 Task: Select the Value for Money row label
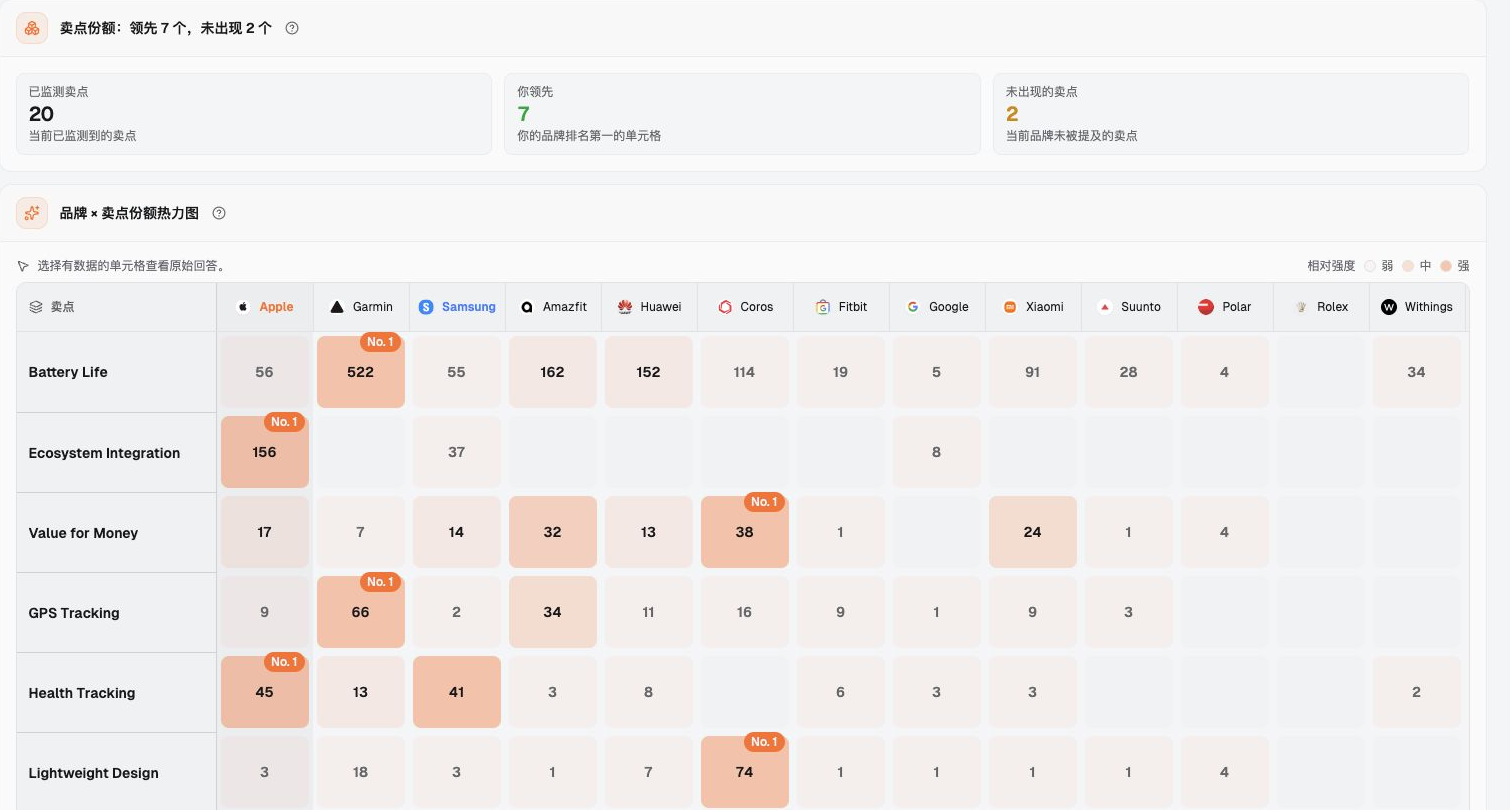tap(83, 533)
